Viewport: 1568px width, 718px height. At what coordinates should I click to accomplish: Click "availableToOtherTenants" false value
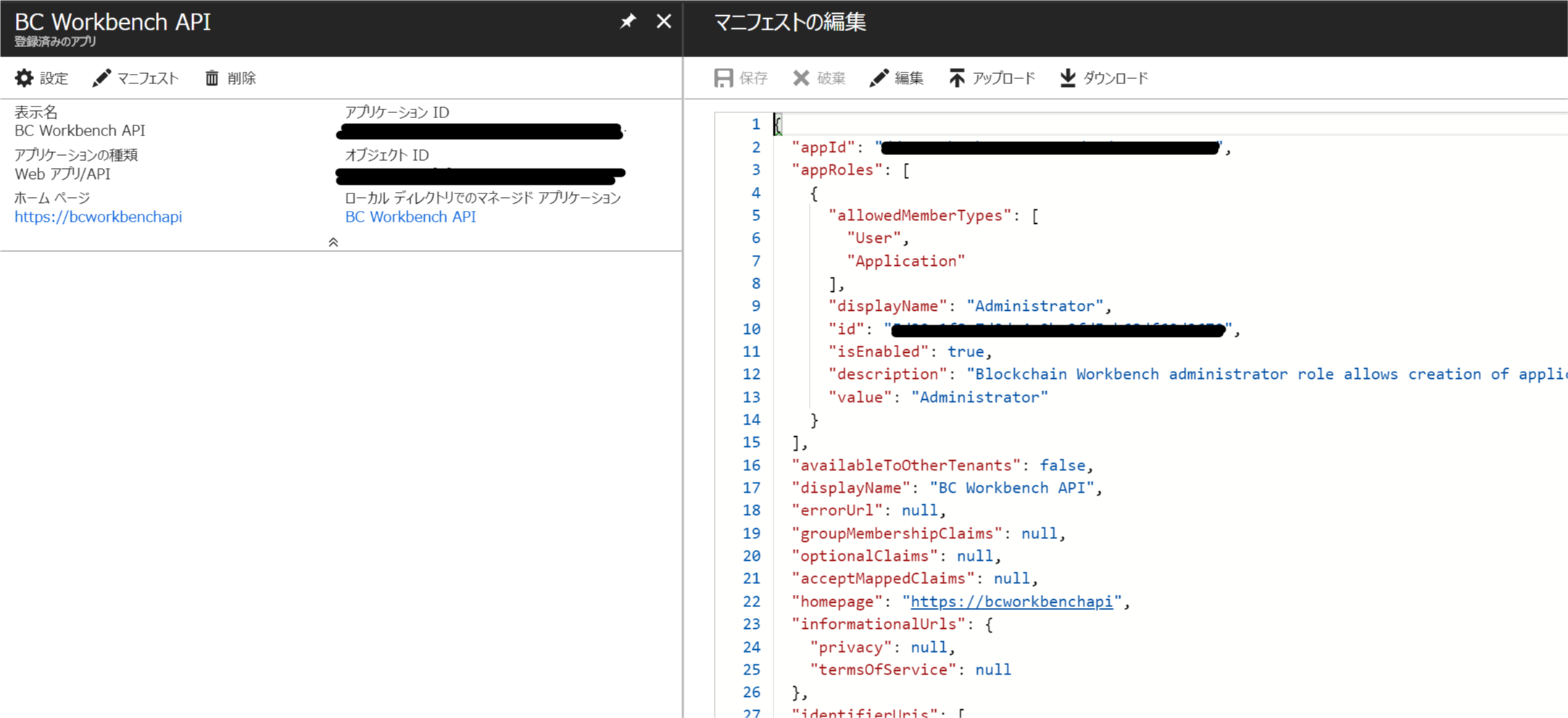coord(1063,465)
